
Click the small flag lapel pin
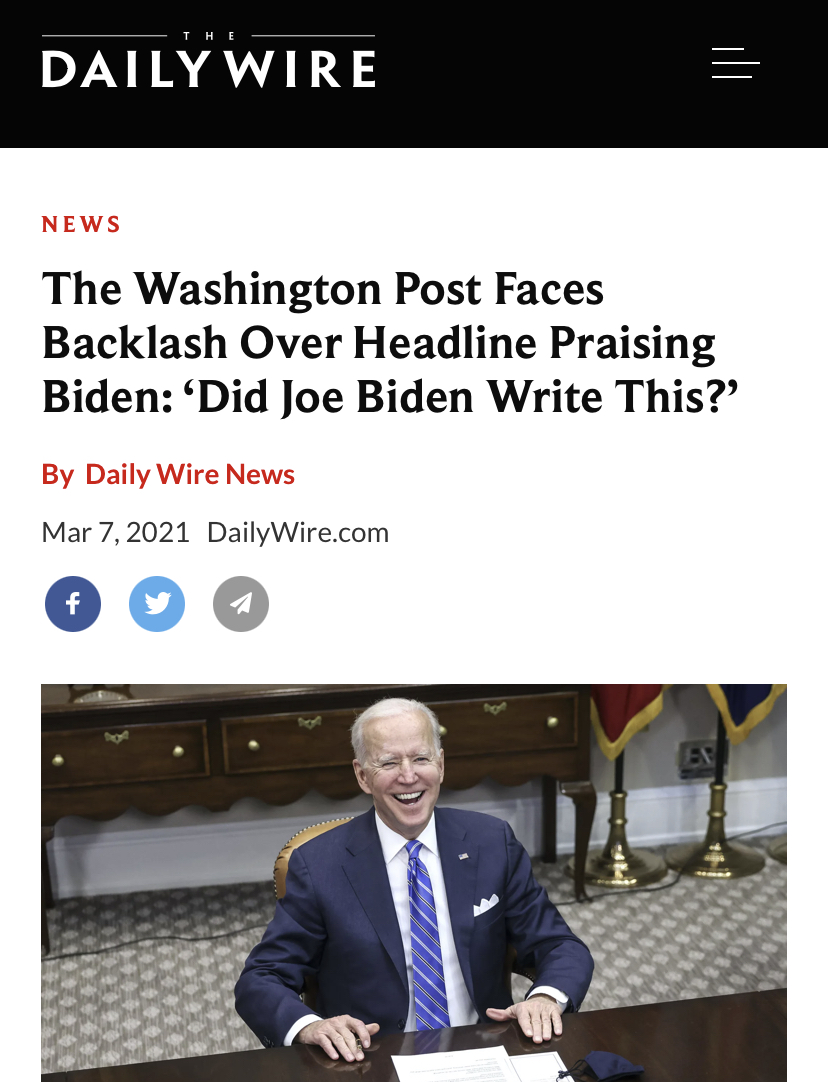(464, 856)
